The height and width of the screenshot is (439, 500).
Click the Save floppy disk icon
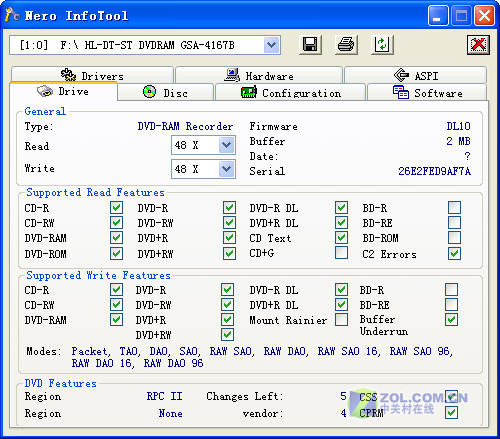point(310,44)
